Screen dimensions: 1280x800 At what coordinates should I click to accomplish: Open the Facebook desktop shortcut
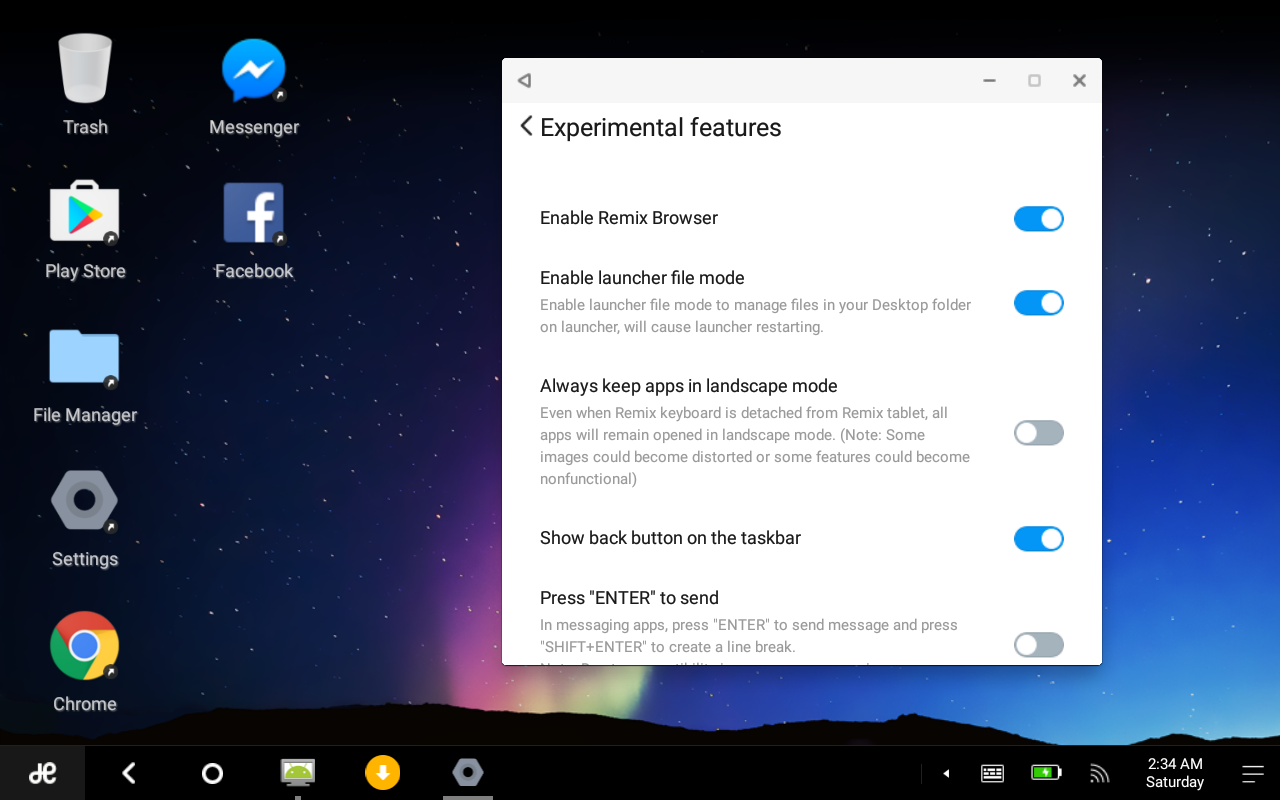[254, 230]
